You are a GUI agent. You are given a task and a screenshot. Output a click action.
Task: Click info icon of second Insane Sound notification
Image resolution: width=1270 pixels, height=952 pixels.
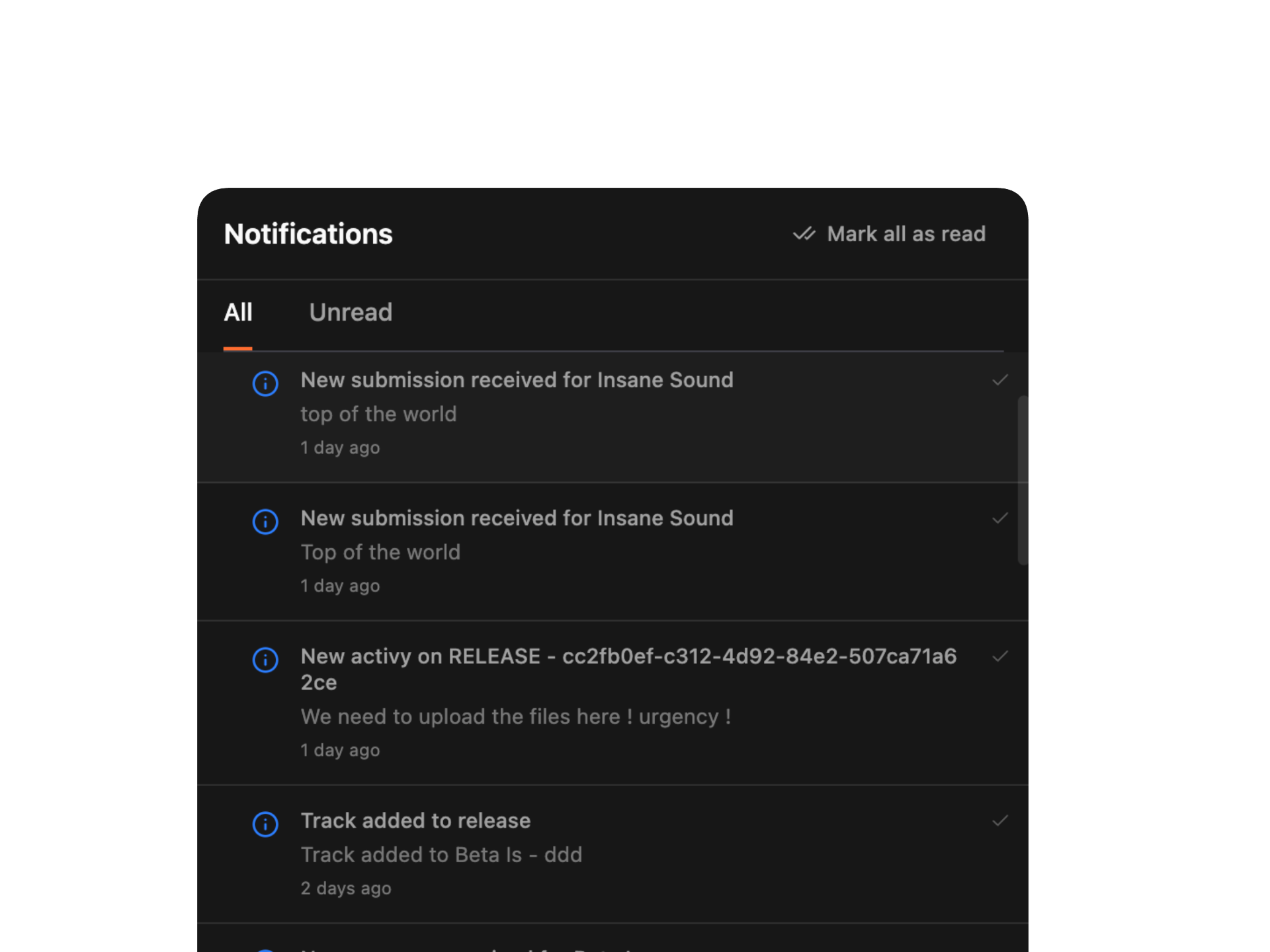[x=265, y=522]
